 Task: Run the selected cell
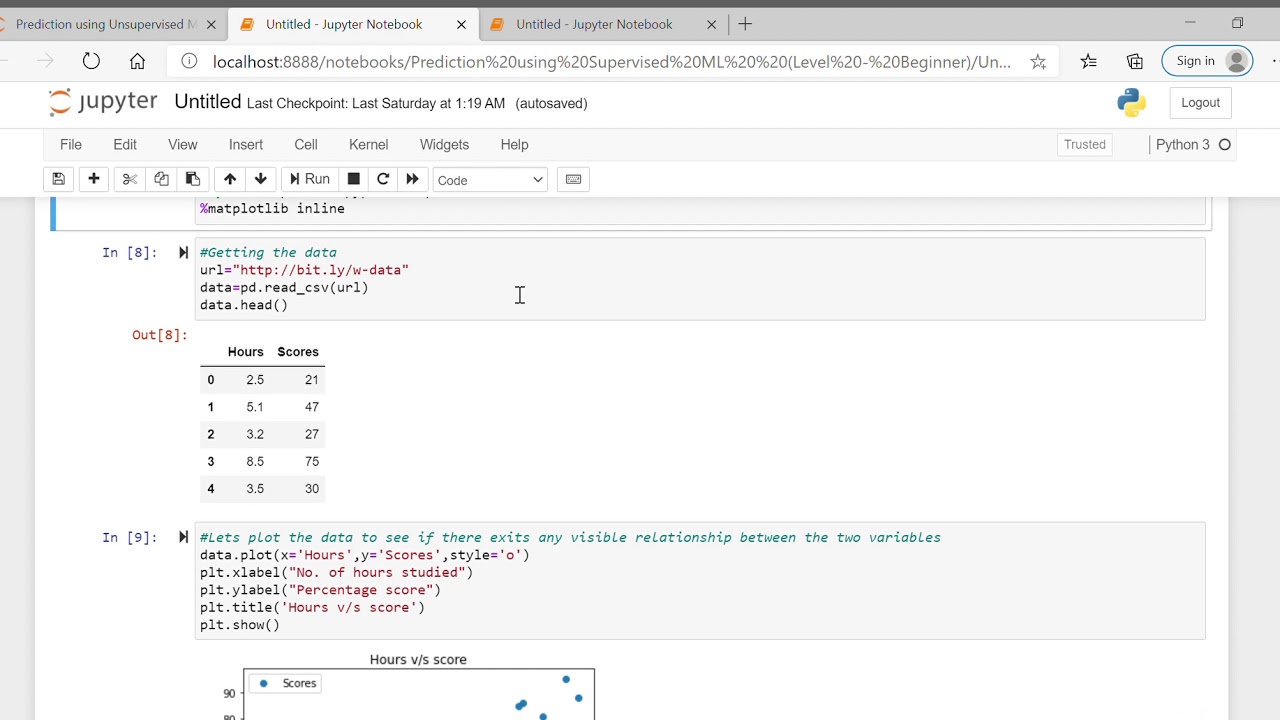[x=309, y=179]
